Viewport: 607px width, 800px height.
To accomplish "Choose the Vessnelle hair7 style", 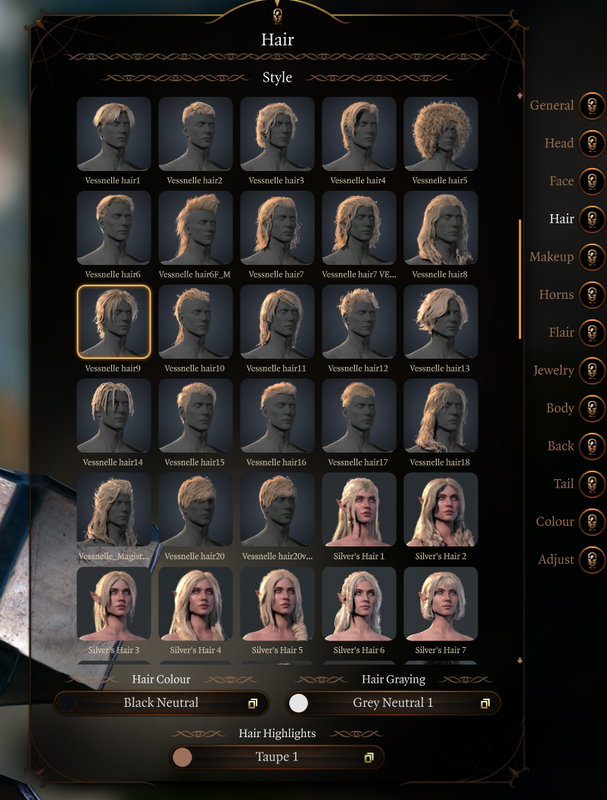I will coord(277,228).
